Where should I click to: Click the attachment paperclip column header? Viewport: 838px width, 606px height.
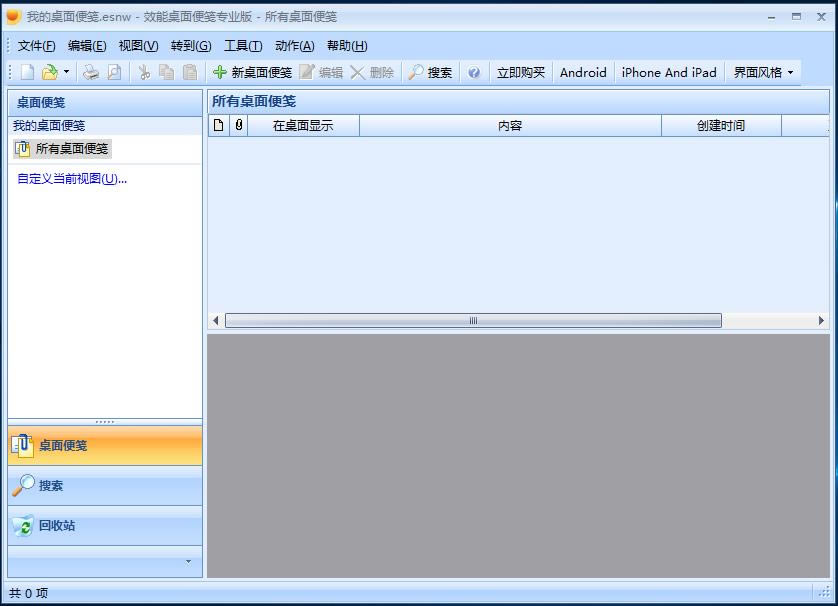[238, 126]
